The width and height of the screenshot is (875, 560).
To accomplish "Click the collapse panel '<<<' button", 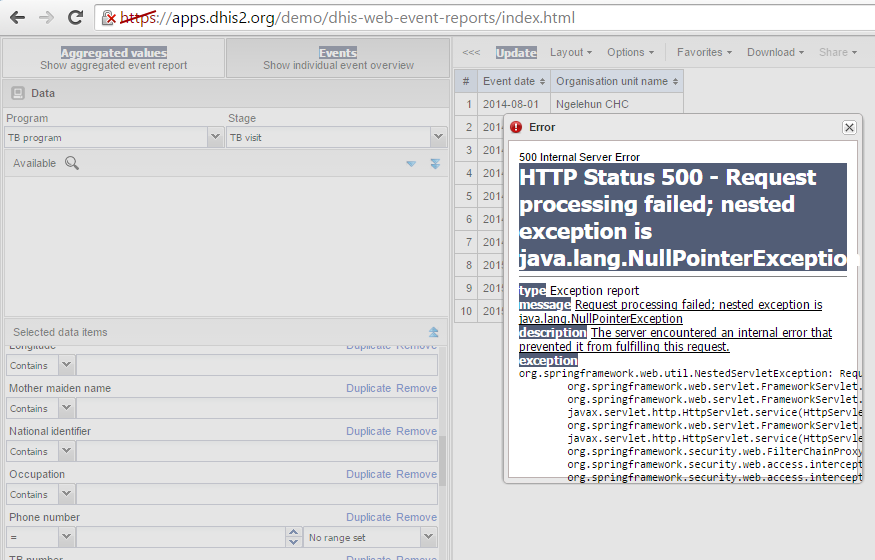I will 471,52.
